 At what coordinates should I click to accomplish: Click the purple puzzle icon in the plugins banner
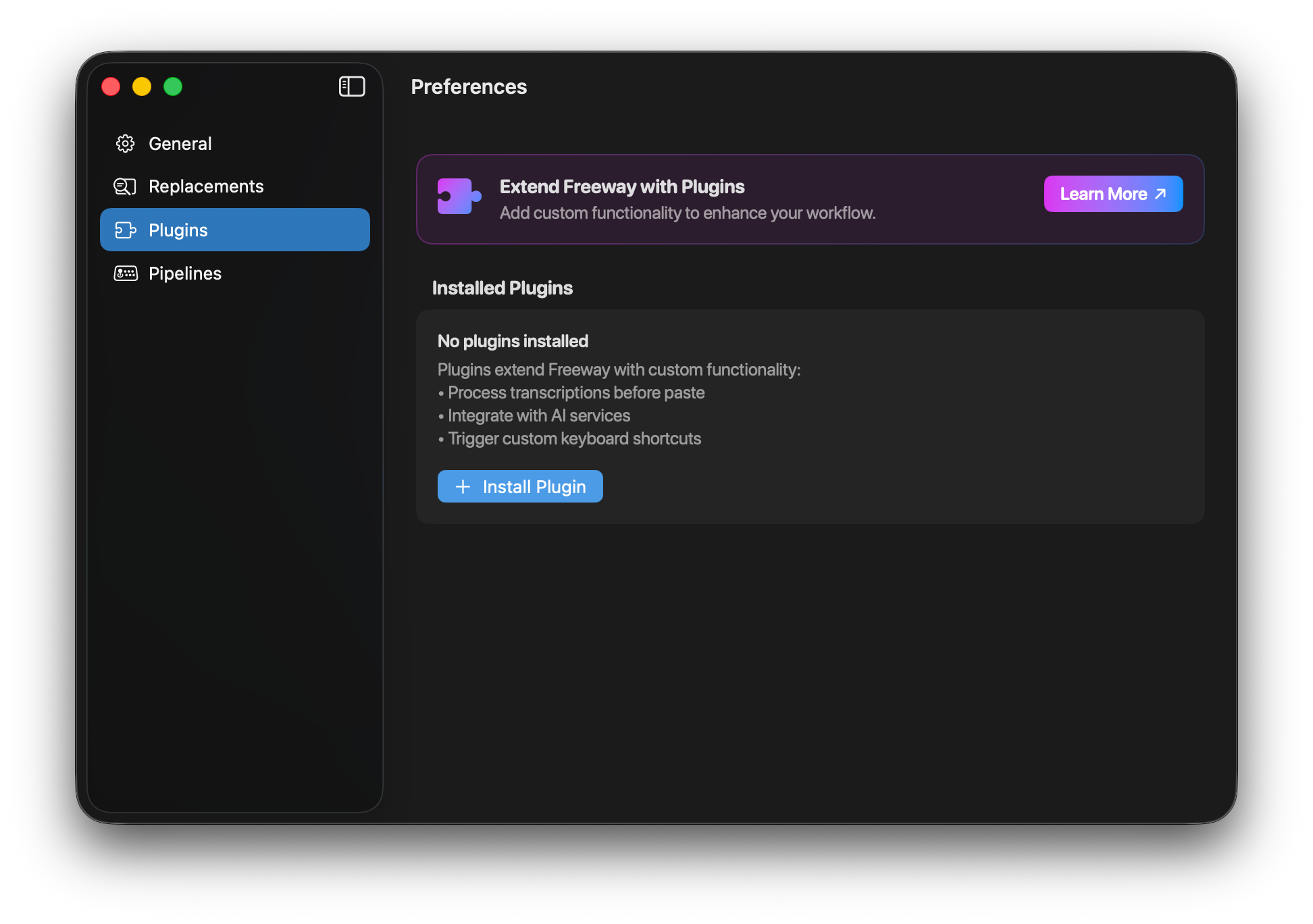(x=458, y=197)
